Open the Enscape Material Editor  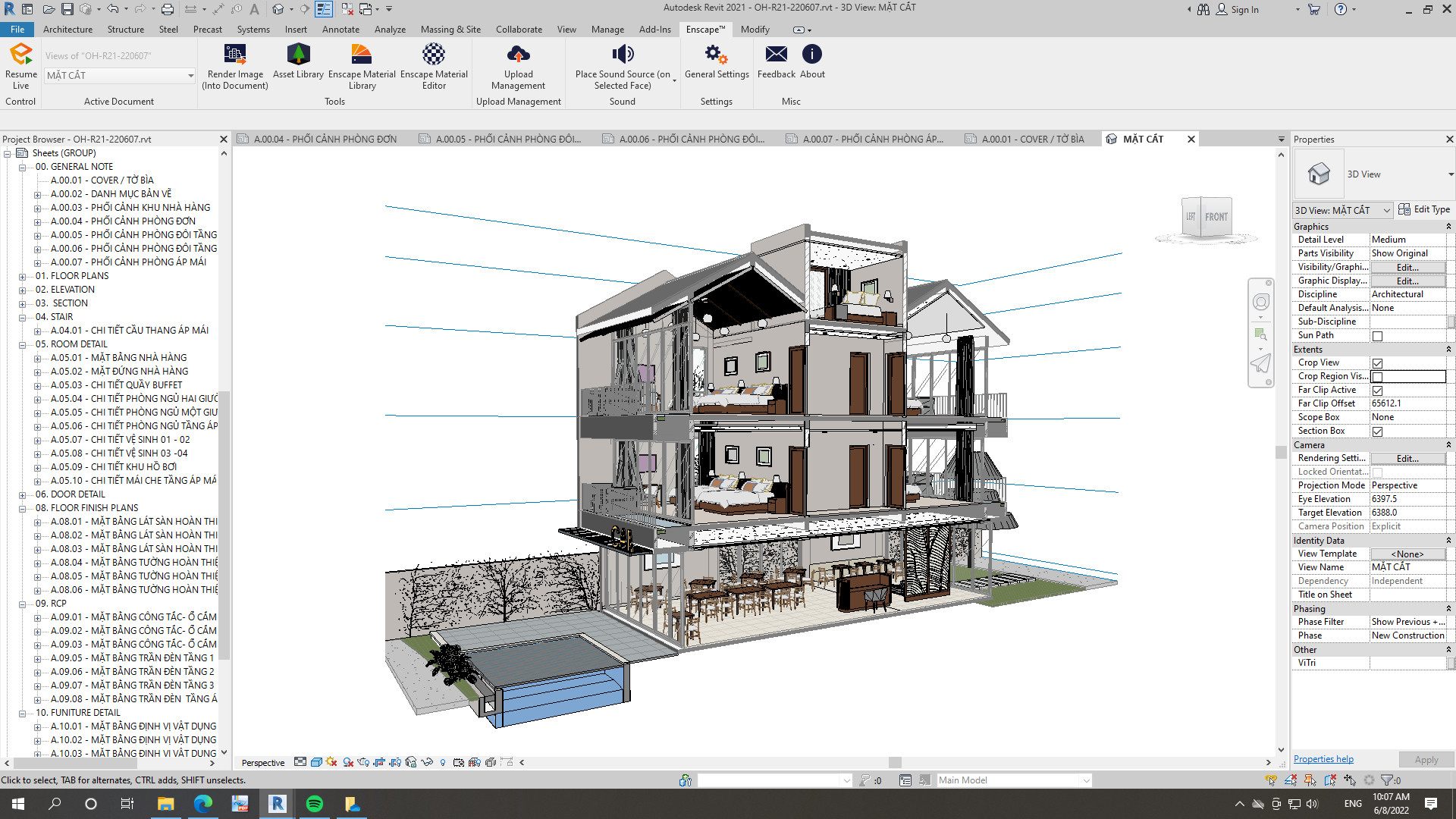(434, 55)
